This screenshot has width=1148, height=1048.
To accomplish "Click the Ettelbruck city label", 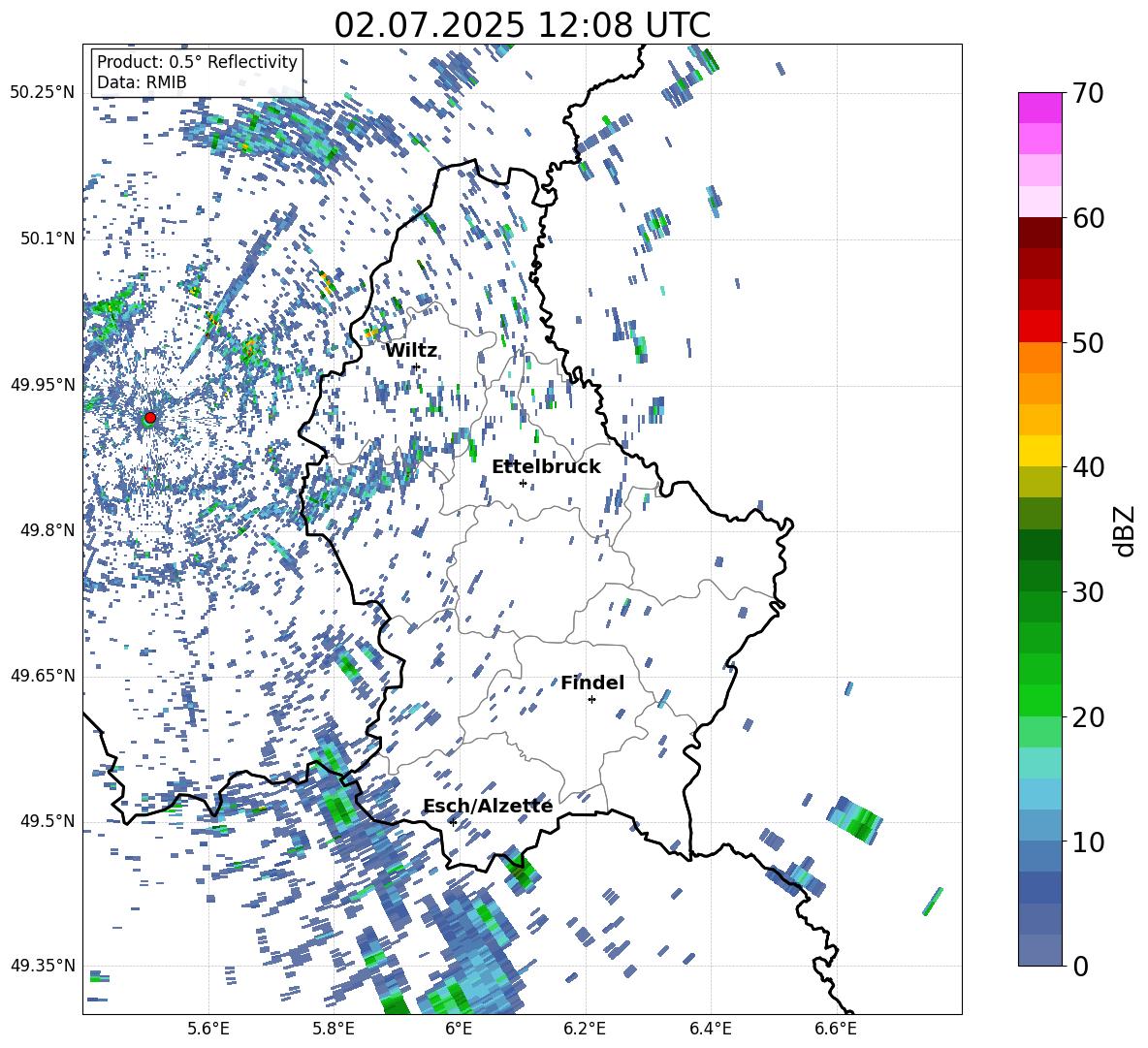I will click(546, 467).
